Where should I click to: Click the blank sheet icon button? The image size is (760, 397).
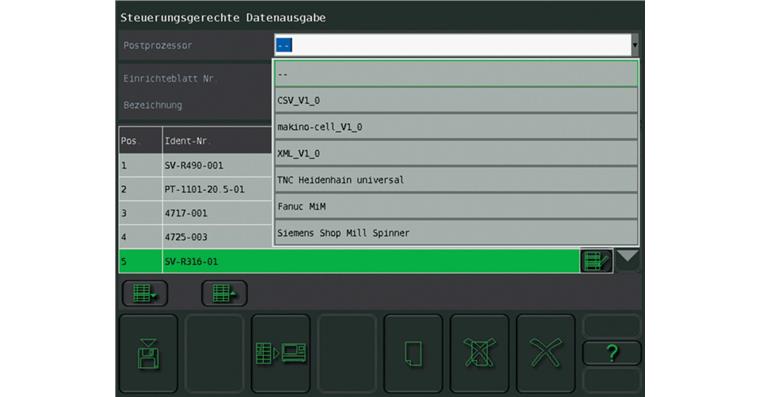coord(413,353)
